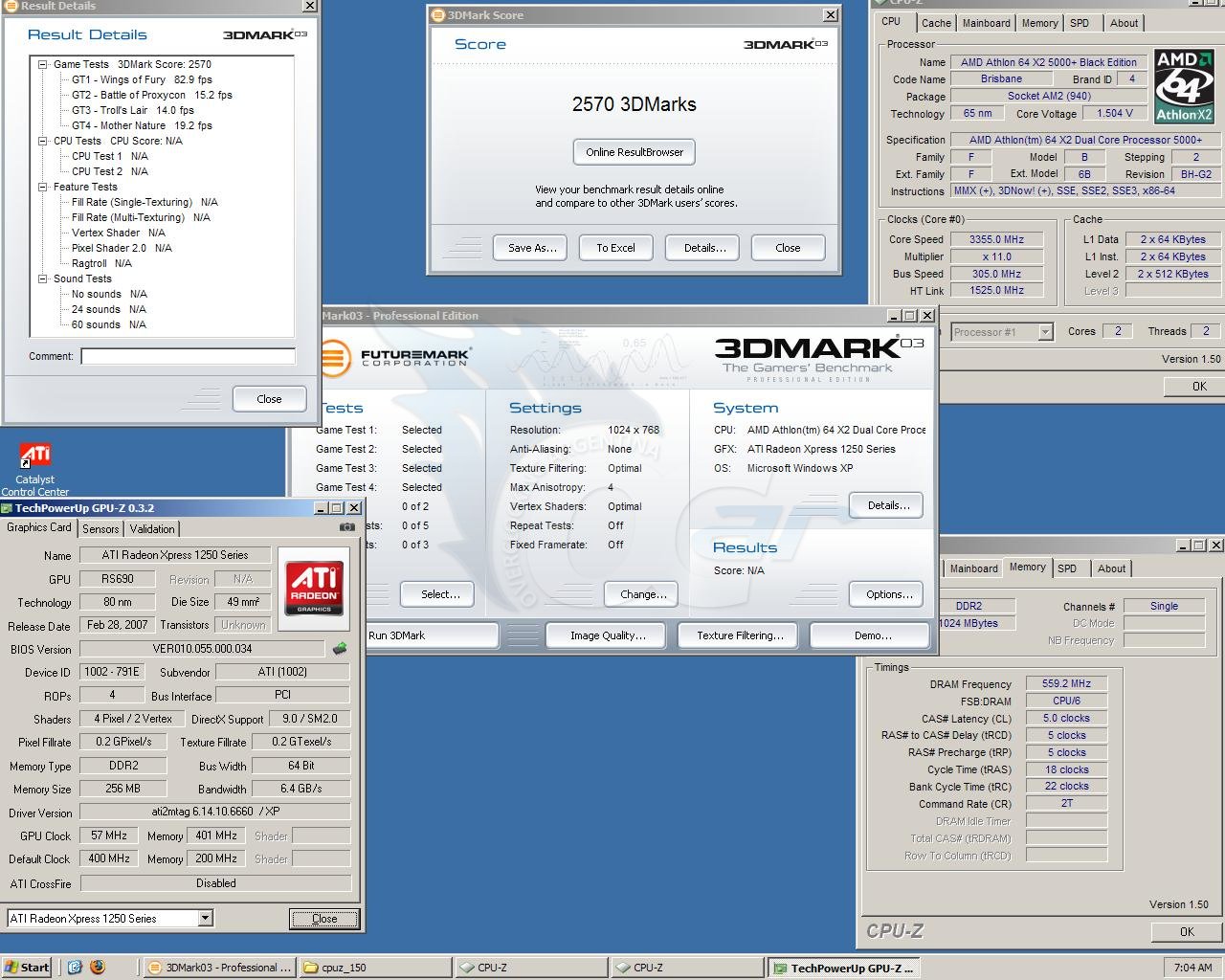This screenshot has width=1225, height=980.
Task: Open the Catalyst Control Center desktop shortcut
Action: [x=34, y=469]
